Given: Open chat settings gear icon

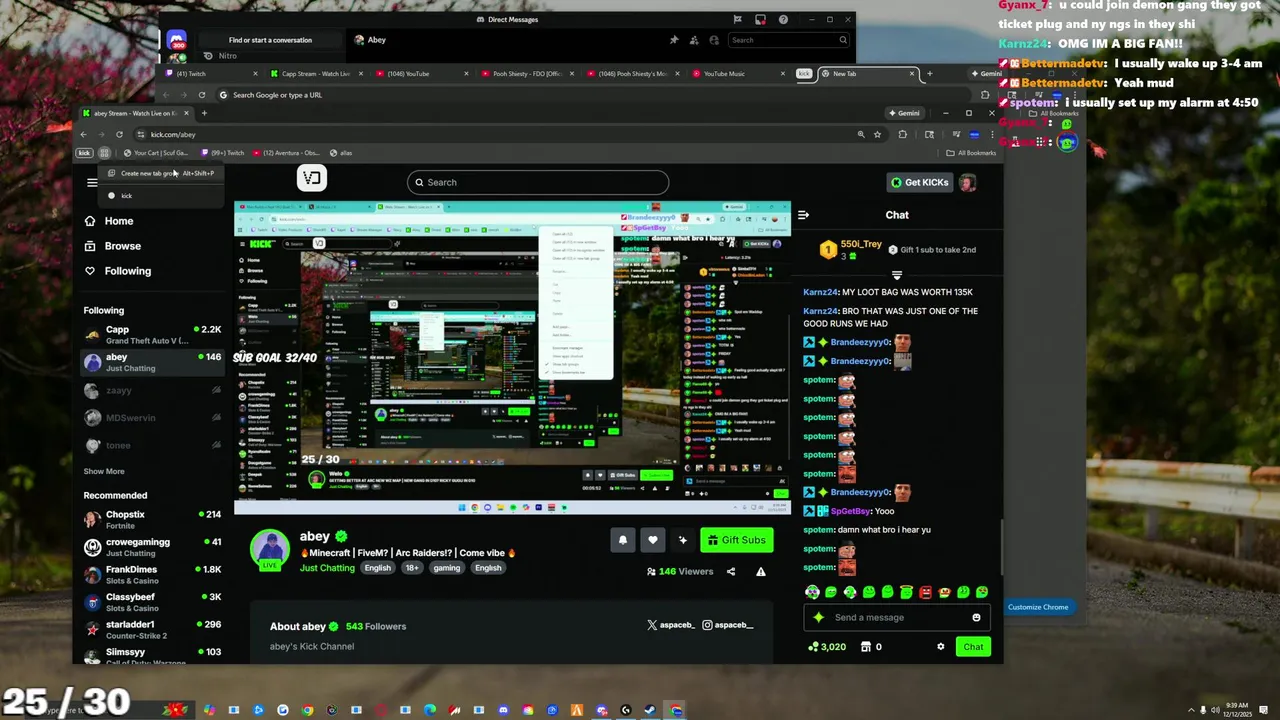Looking at the screenshot, I should pos(940,647).
